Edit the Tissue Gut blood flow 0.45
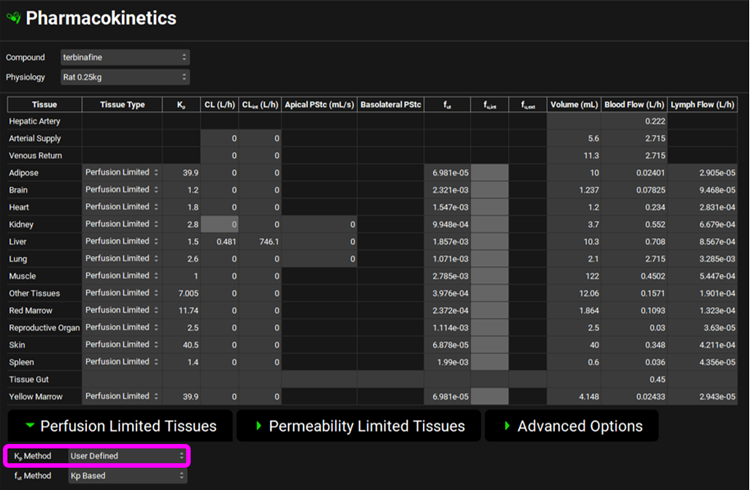Screen dimensions: 750x490 pos(634,378)
